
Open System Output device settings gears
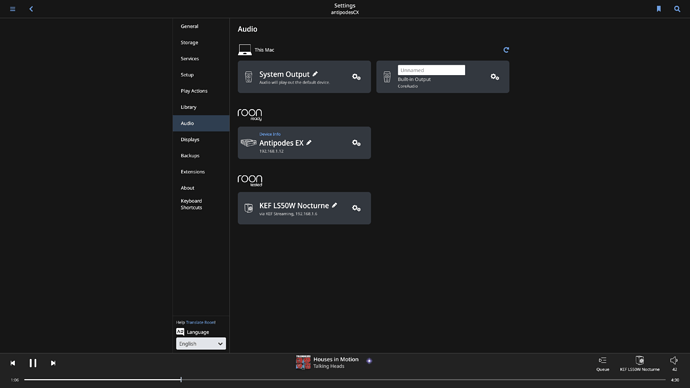tap(356, 77)
